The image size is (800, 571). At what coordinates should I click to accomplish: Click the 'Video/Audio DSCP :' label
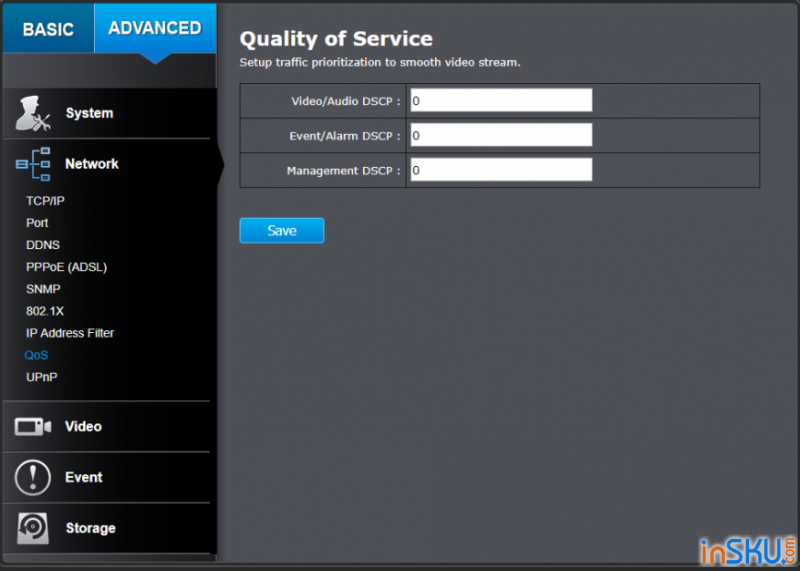(x=345, y=101)
